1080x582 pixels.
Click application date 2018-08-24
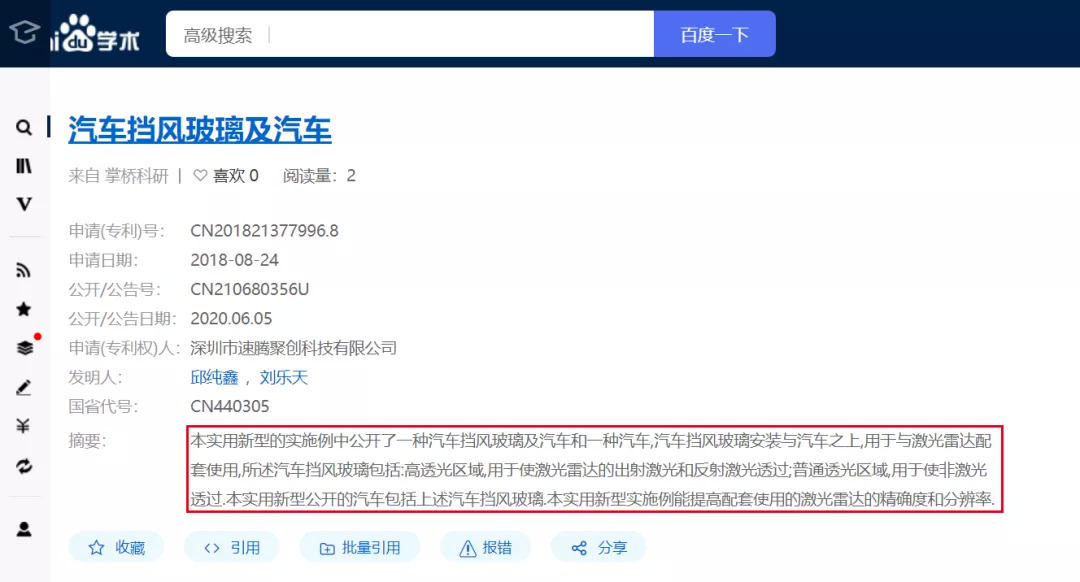pos(234,260)
